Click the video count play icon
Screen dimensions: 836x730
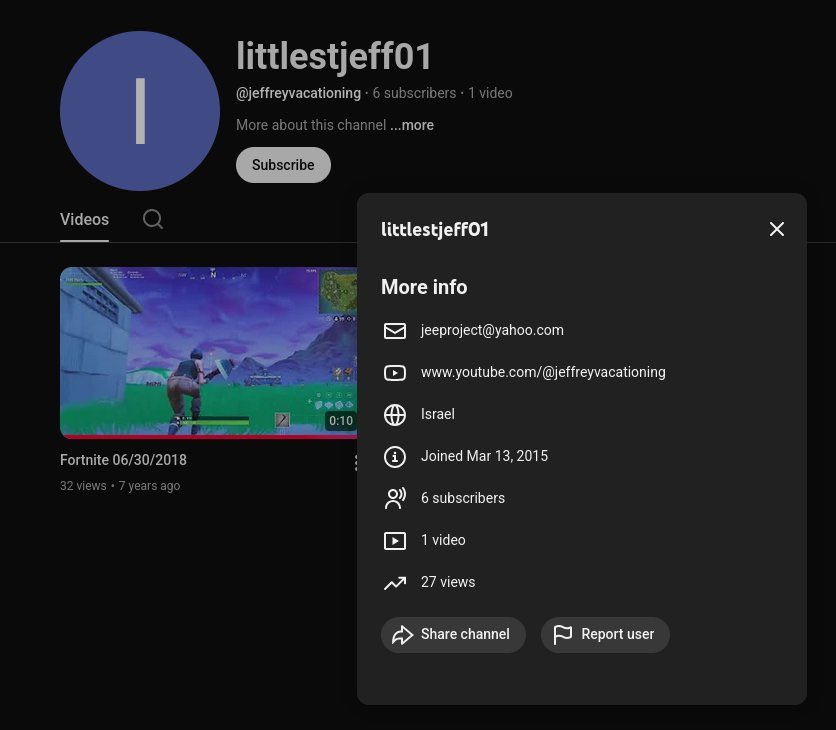pos(395,541)
